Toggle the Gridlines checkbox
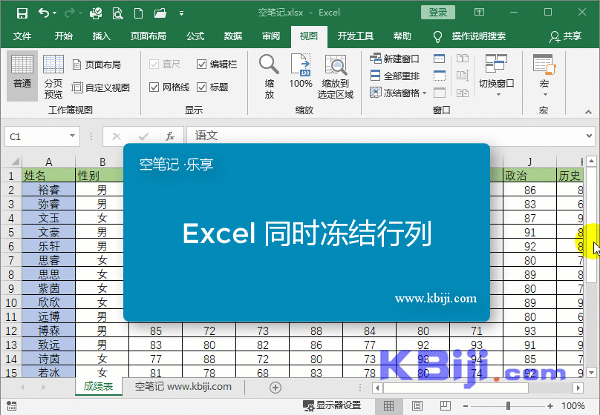Viewport: 600px width, 415px height. 154,87
